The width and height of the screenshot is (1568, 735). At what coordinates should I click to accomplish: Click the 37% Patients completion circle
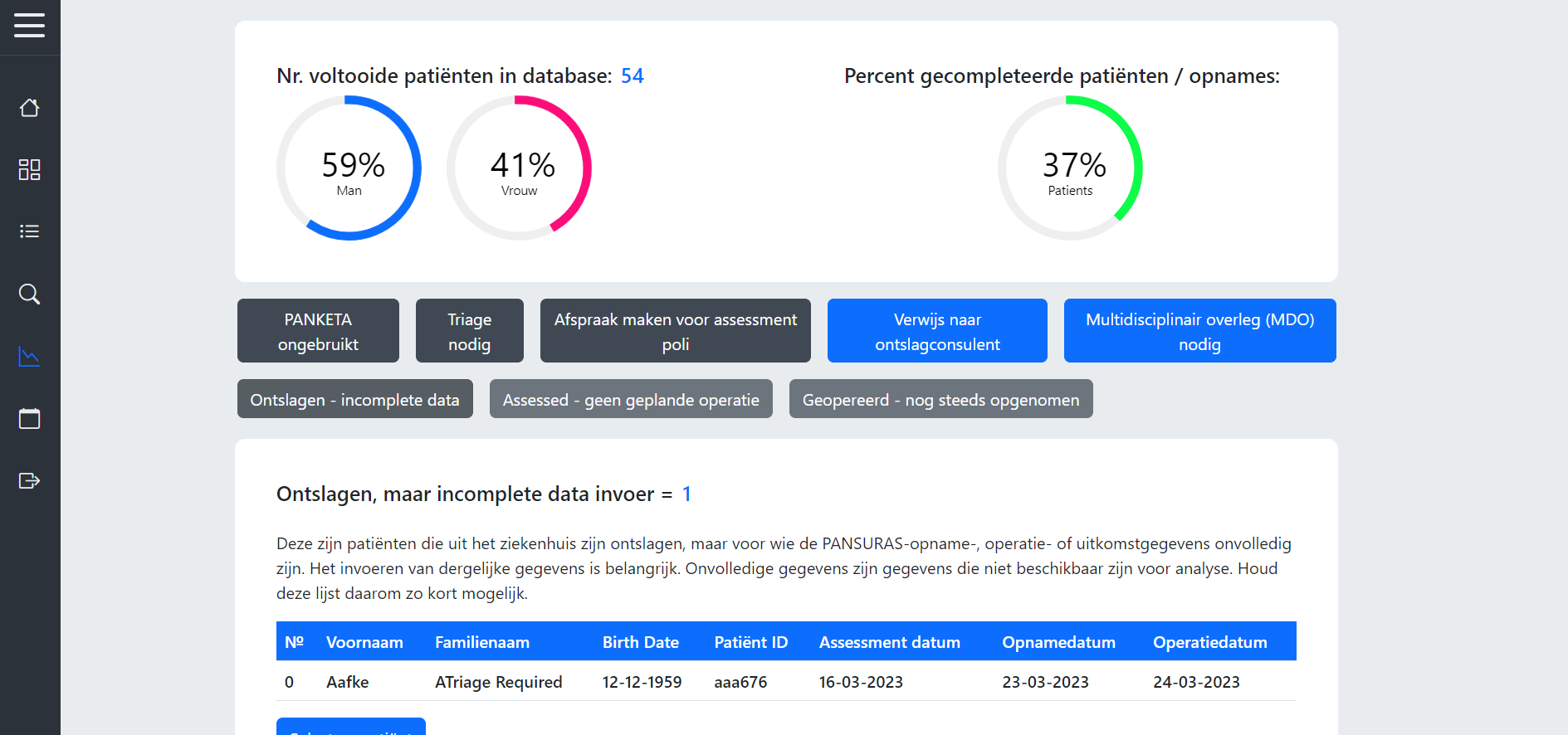[x=1070, y=168]
